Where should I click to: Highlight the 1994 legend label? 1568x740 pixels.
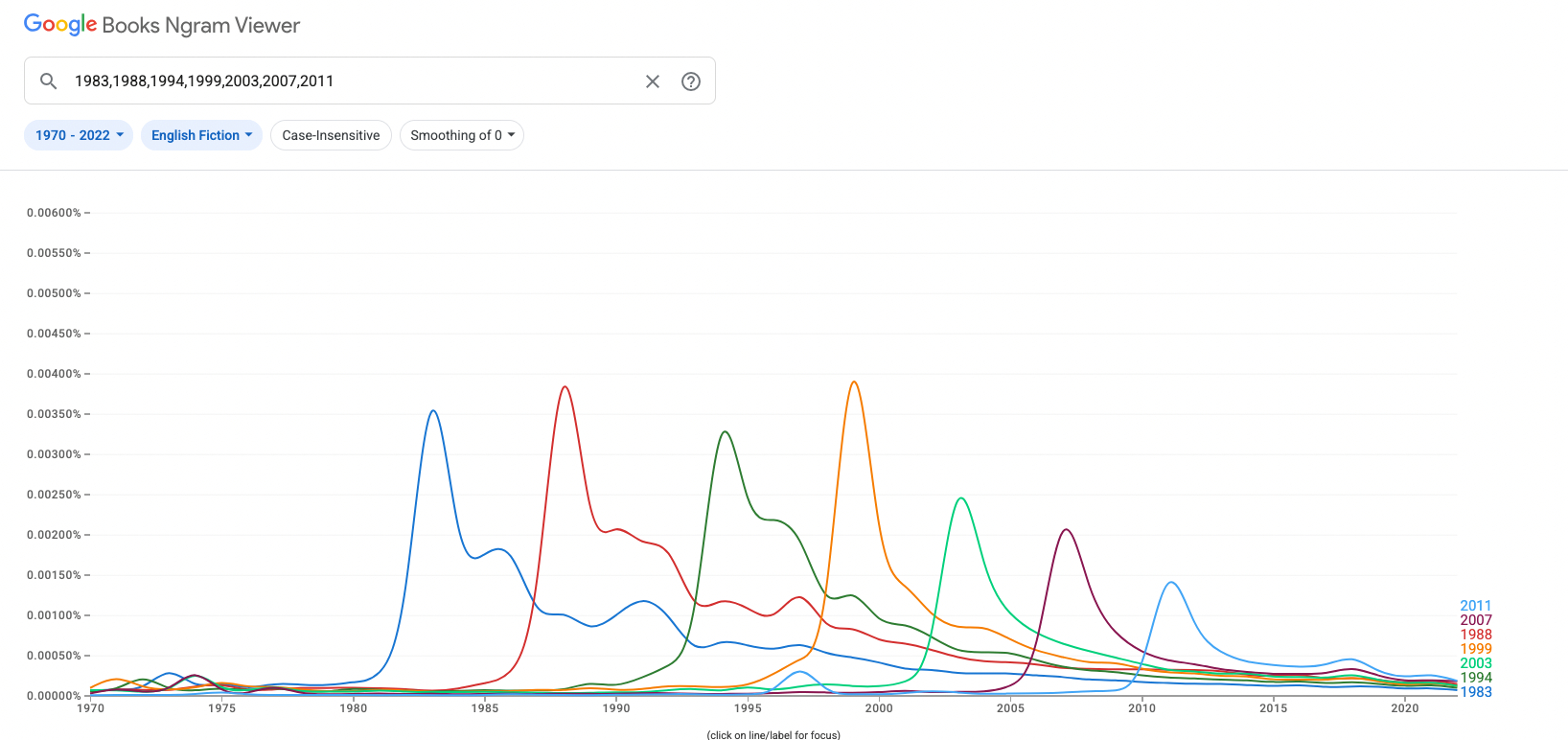click(x=1475, y=678)
